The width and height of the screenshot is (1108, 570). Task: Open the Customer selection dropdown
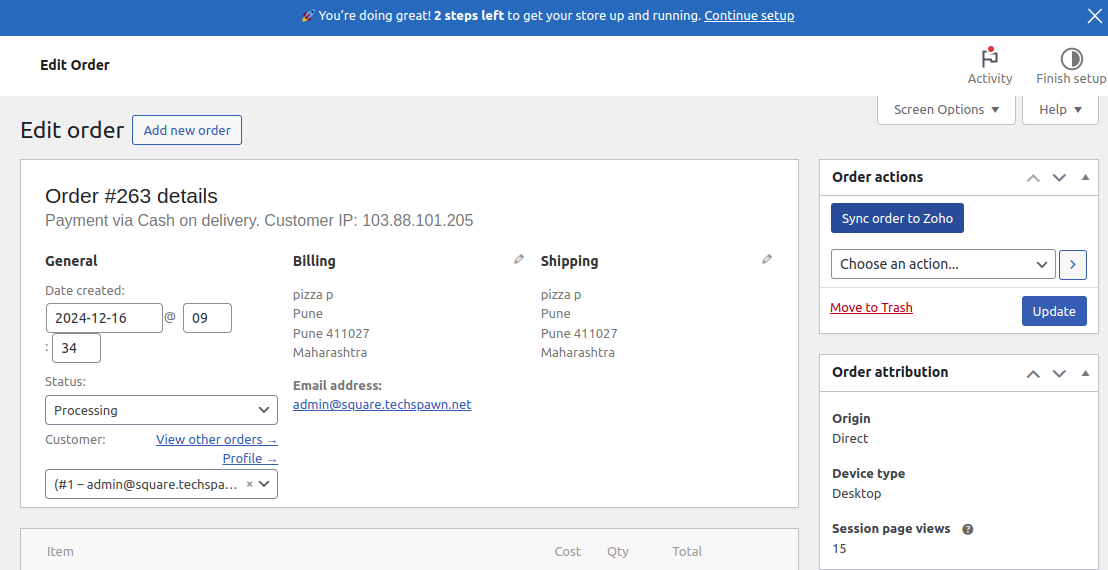coord(161,484)
